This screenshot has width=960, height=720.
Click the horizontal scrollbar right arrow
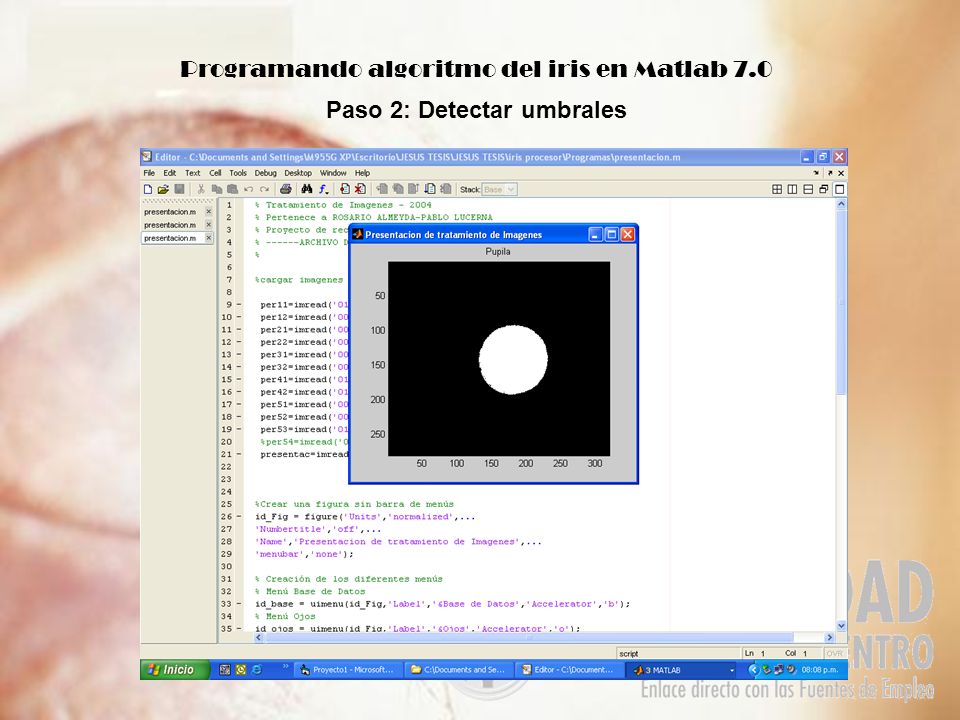(830, 637)
